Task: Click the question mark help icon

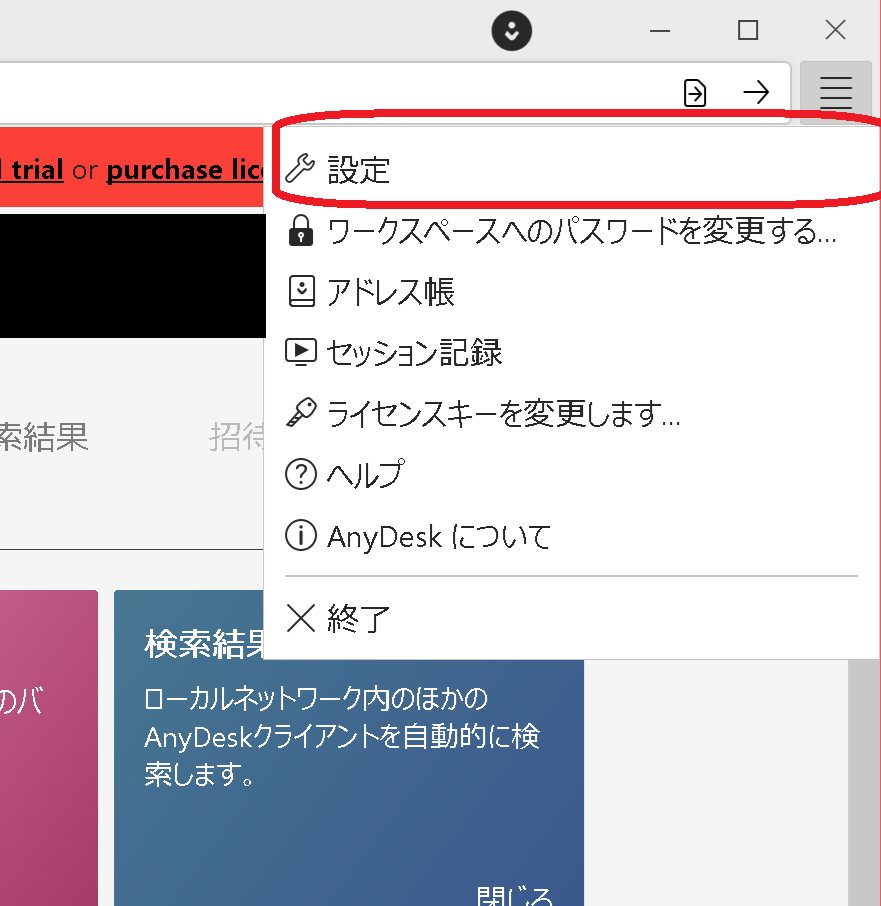Action: click(x=301, y=474)
